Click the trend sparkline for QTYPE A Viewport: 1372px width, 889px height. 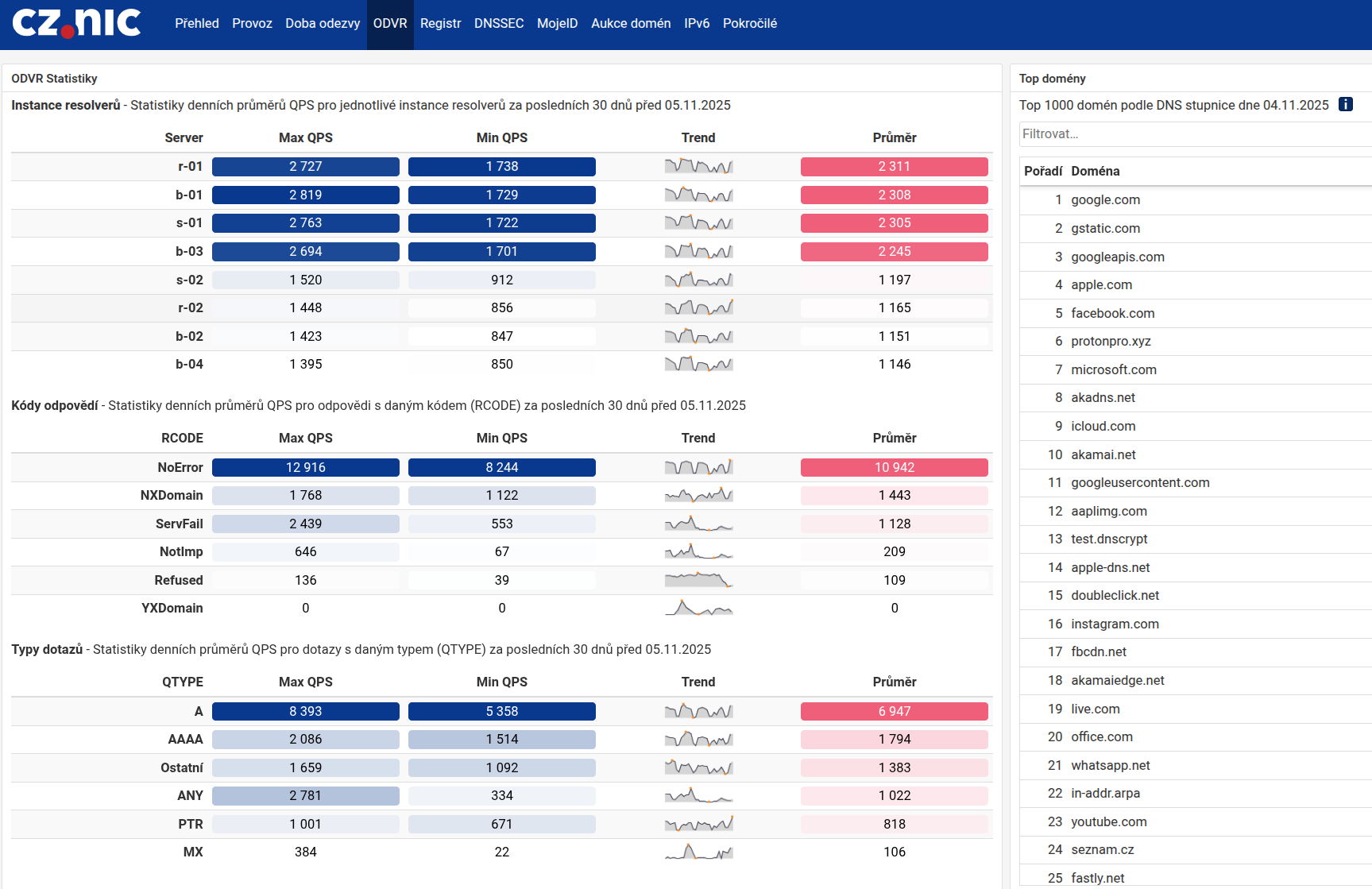[698, 712]
